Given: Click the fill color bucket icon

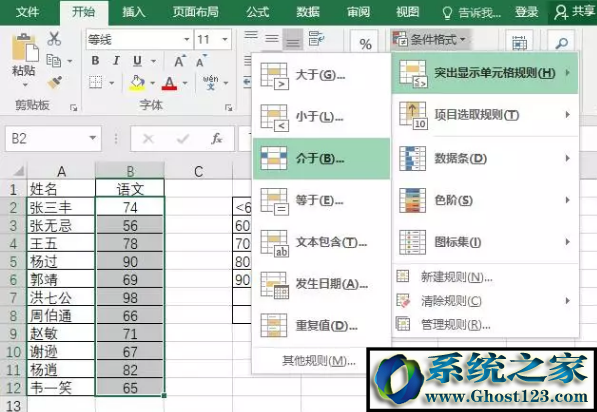Looking at the screenshot, I should pos(137,83).
